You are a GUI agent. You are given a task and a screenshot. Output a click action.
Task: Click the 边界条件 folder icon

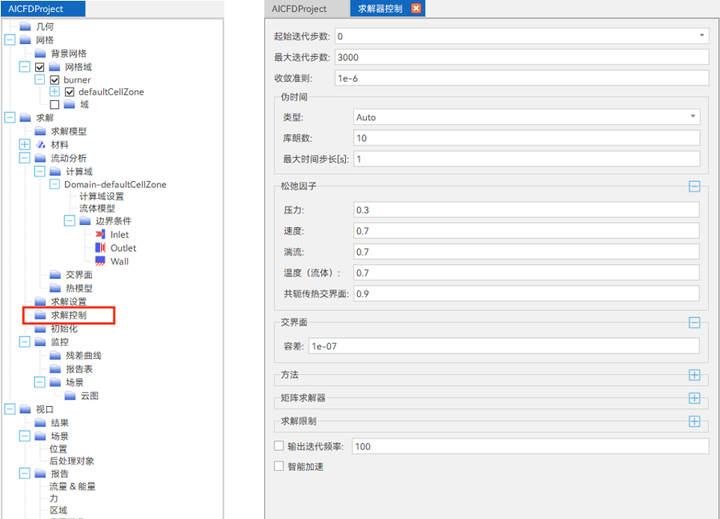coord(84,221)
